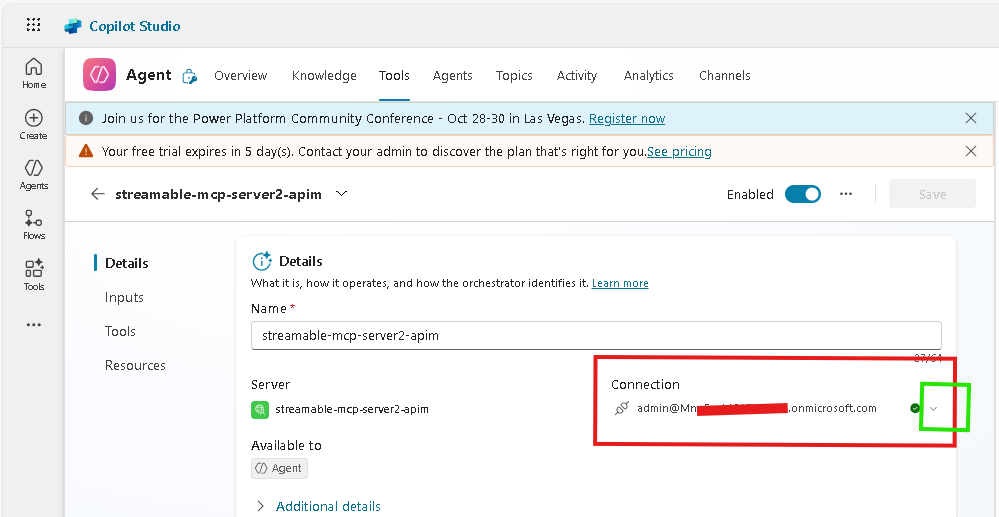The width and height of the screenshot is (999, 517).
Task: Open the Connection dropdown chevron
Action: point(934,409)
